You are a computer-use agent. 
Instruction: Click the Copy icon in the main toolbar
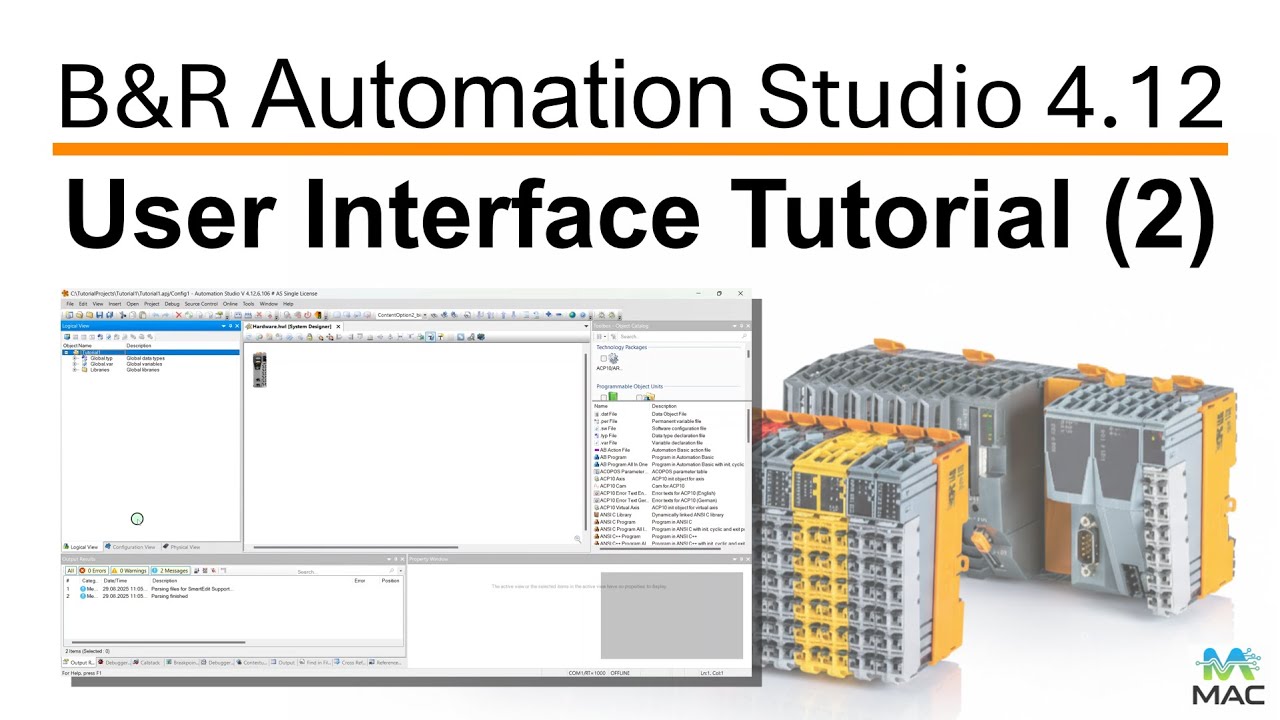tap(132, 315)
